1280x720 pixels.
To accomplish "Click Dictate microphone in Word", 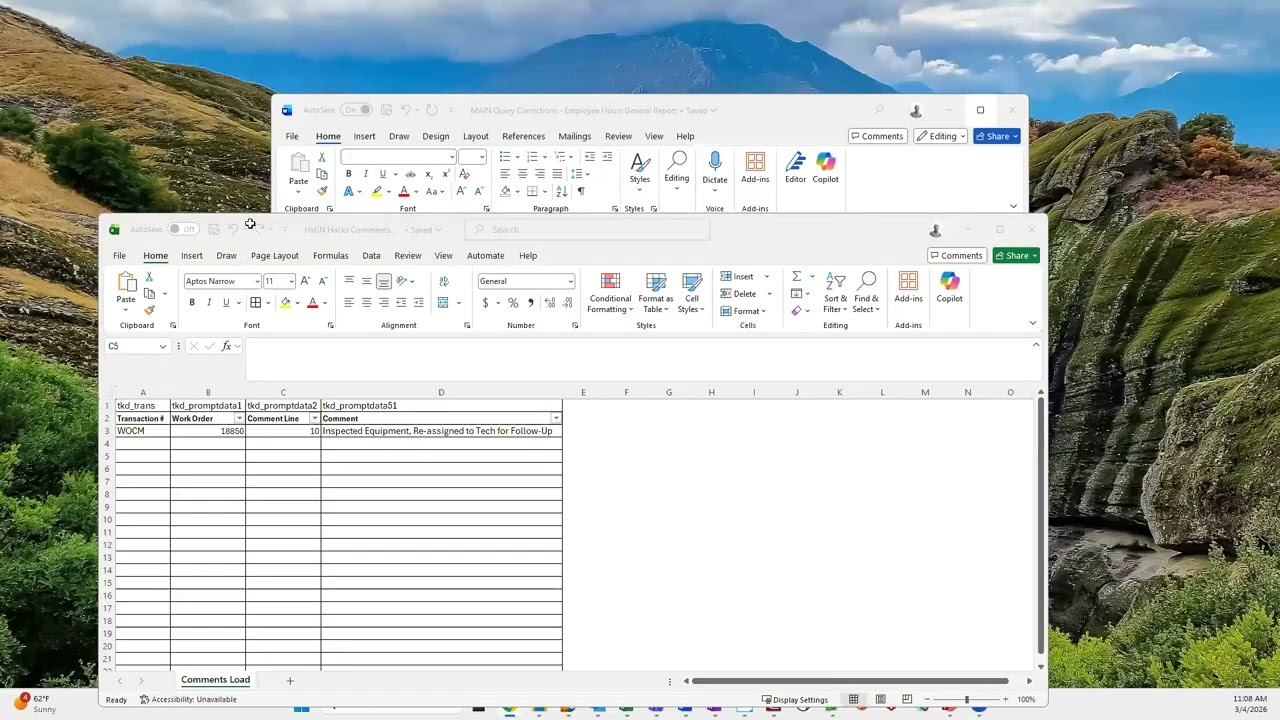I will pyautogui.click(x=715, y=169).
